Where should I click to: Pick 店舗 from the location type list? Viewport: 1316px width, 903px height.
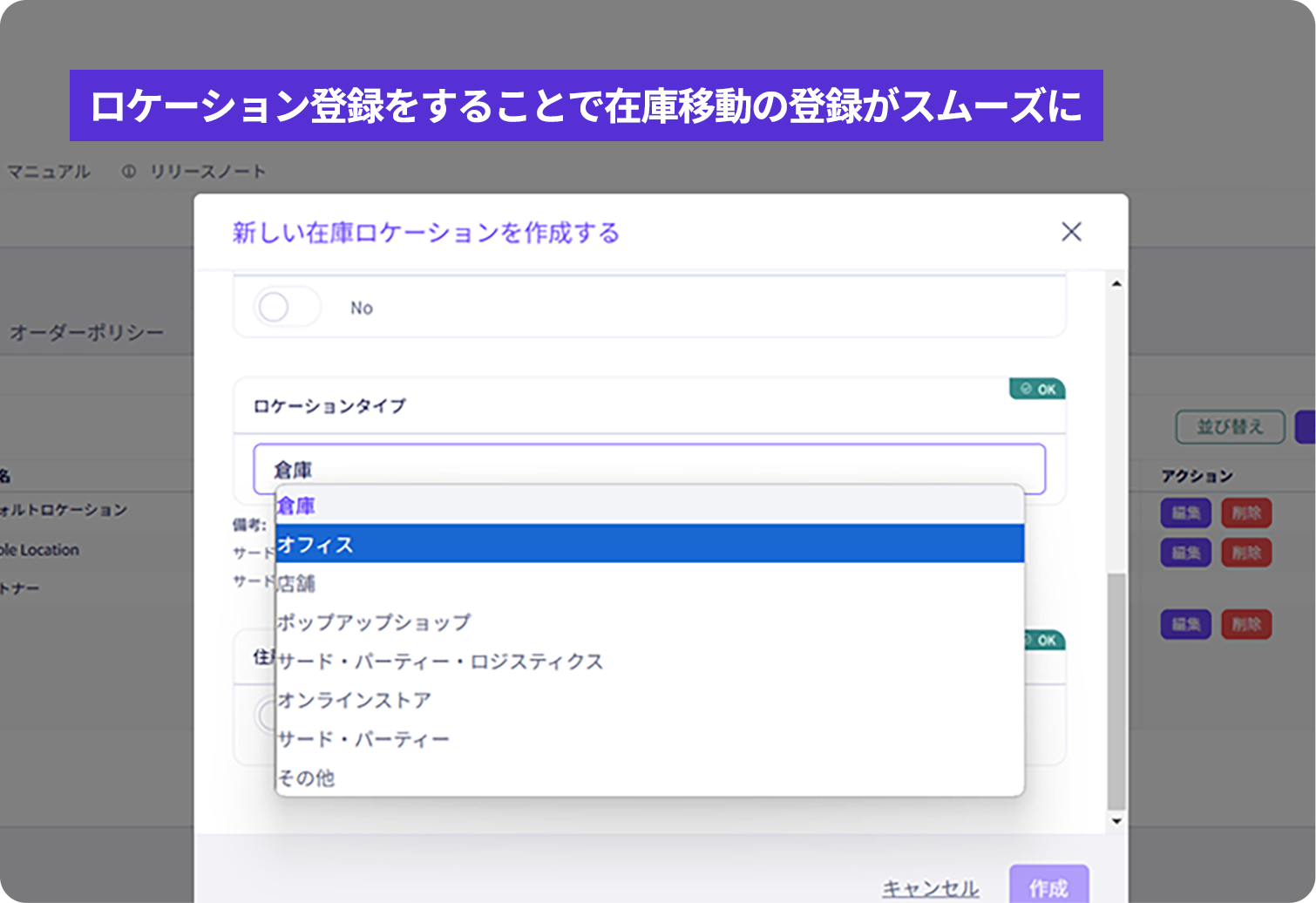pos(649,583)
